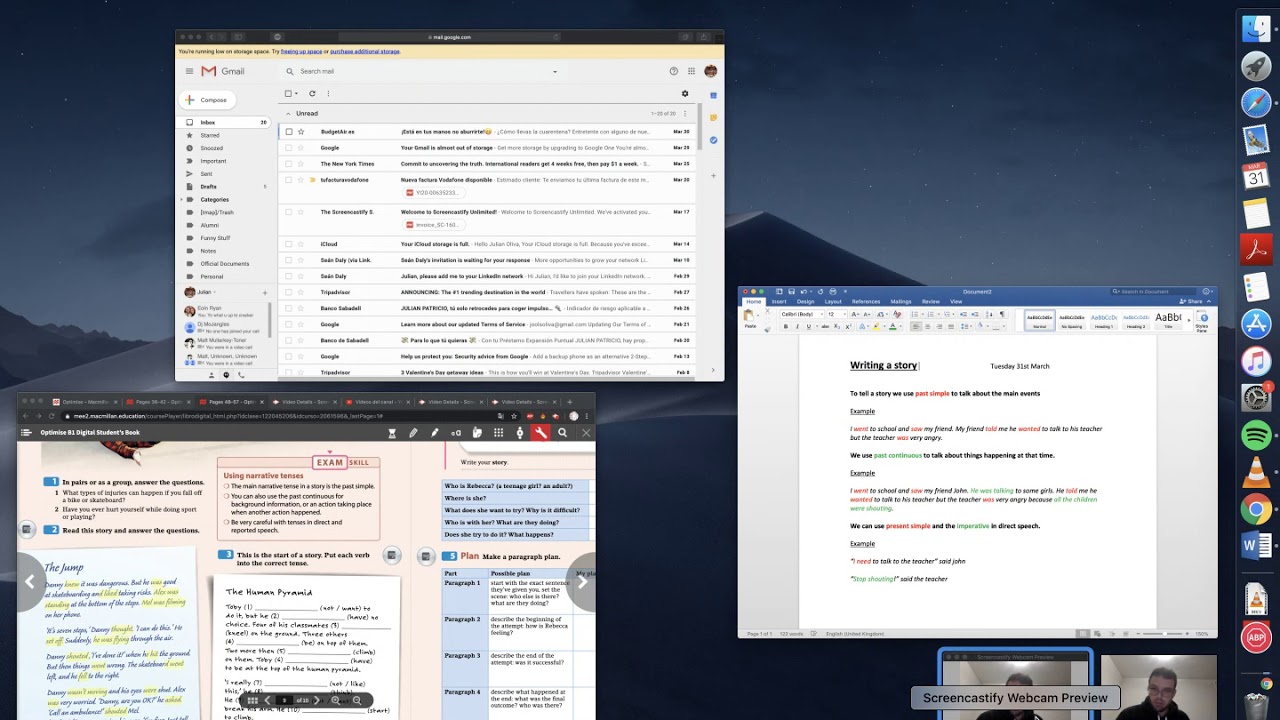Go to the previous book page arrow
The width and height of the screenshot is (1280, 720).
pos(30,581)
